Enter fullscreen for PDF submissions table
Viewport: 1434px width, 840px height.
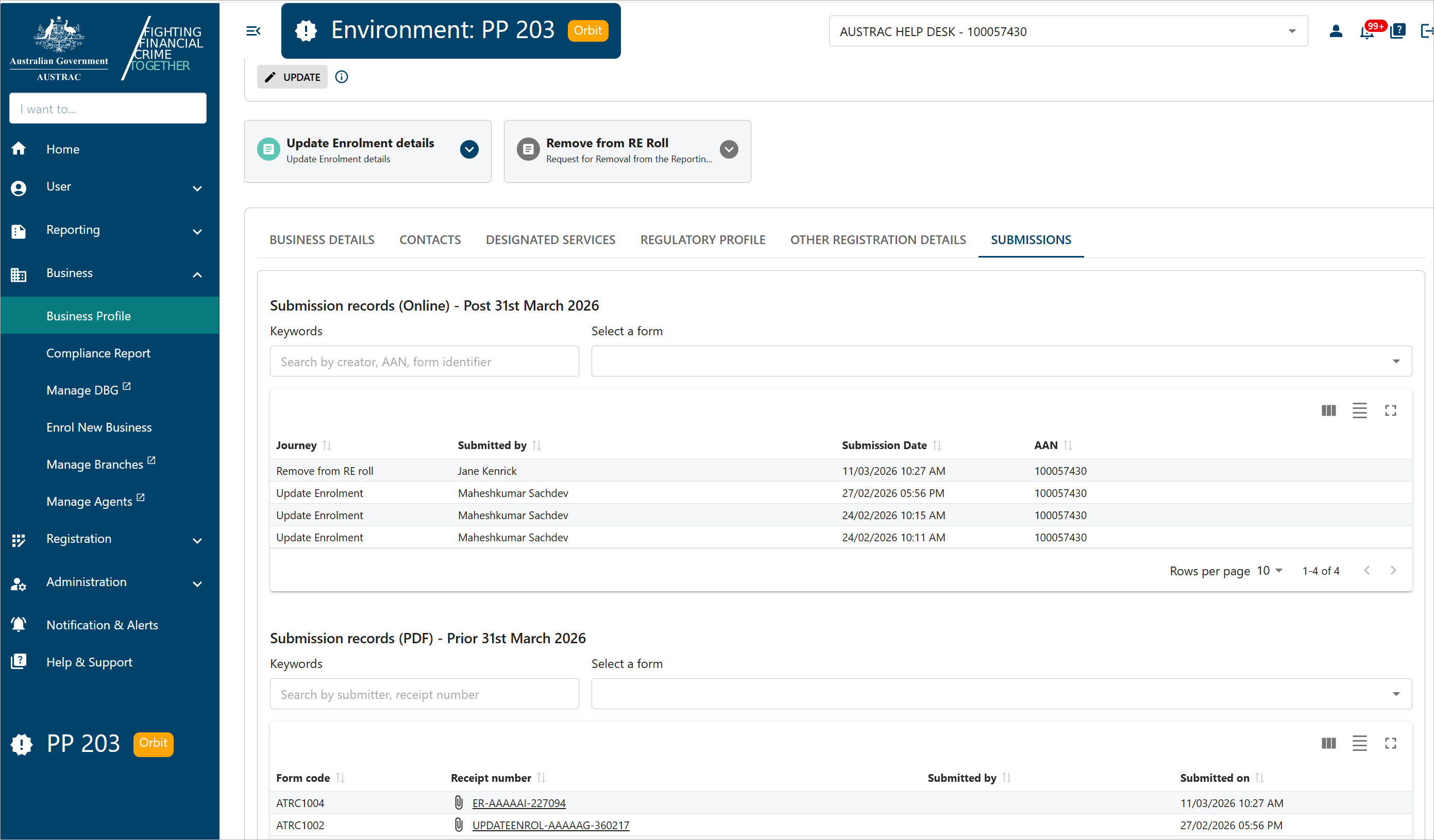click(1390, 743)
